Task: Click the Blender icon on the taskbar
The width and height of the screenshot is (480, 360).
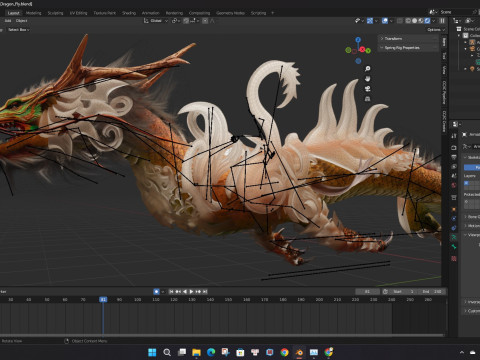Action: (299, 352)
